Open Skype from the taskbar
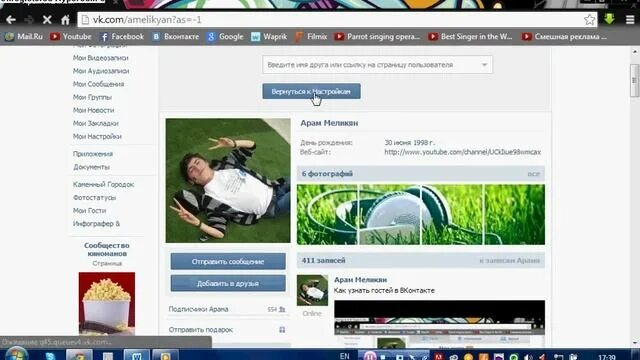640x360 pixels. [x=51, y=355]
